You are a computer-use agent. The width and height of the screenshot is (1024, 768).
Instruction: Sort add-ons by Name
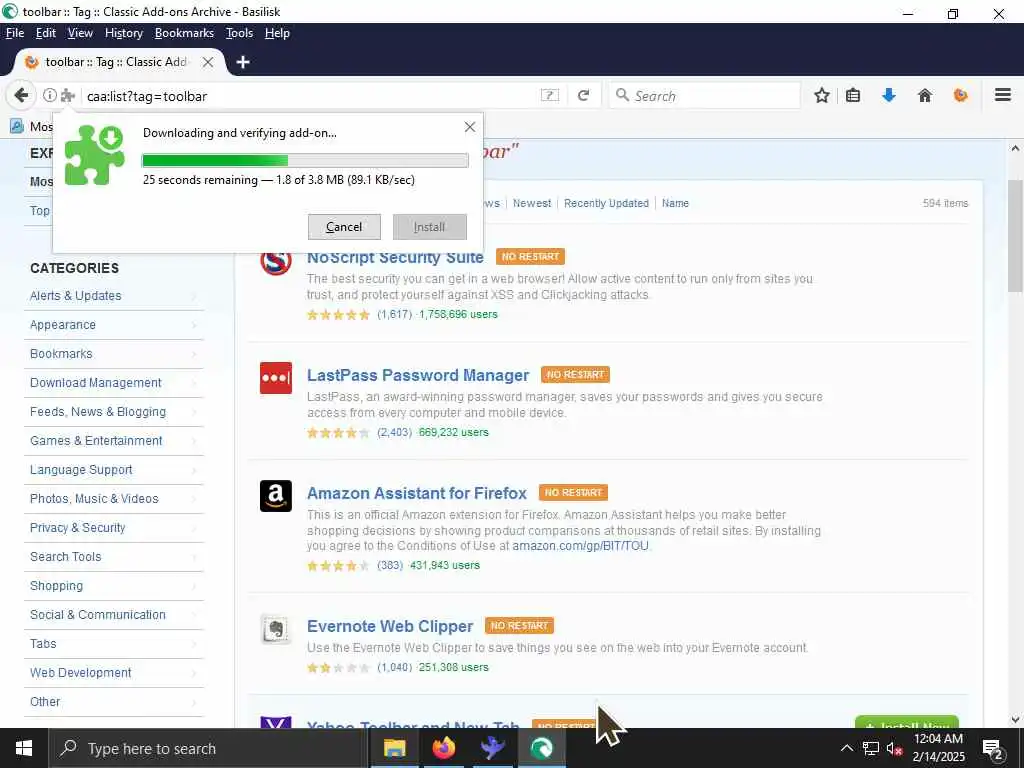coord(675,203)
